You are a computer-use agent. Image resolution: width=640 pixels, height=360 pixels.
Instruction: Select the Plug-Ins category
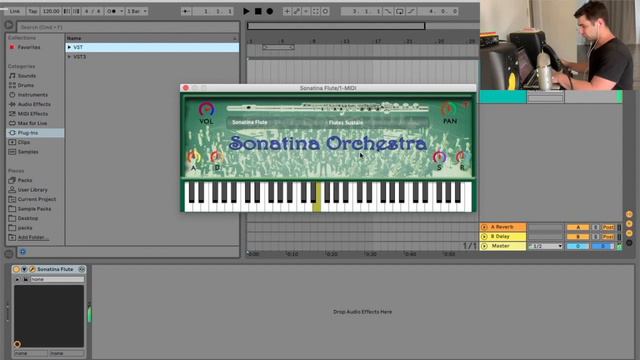click(x=35, y=133)
